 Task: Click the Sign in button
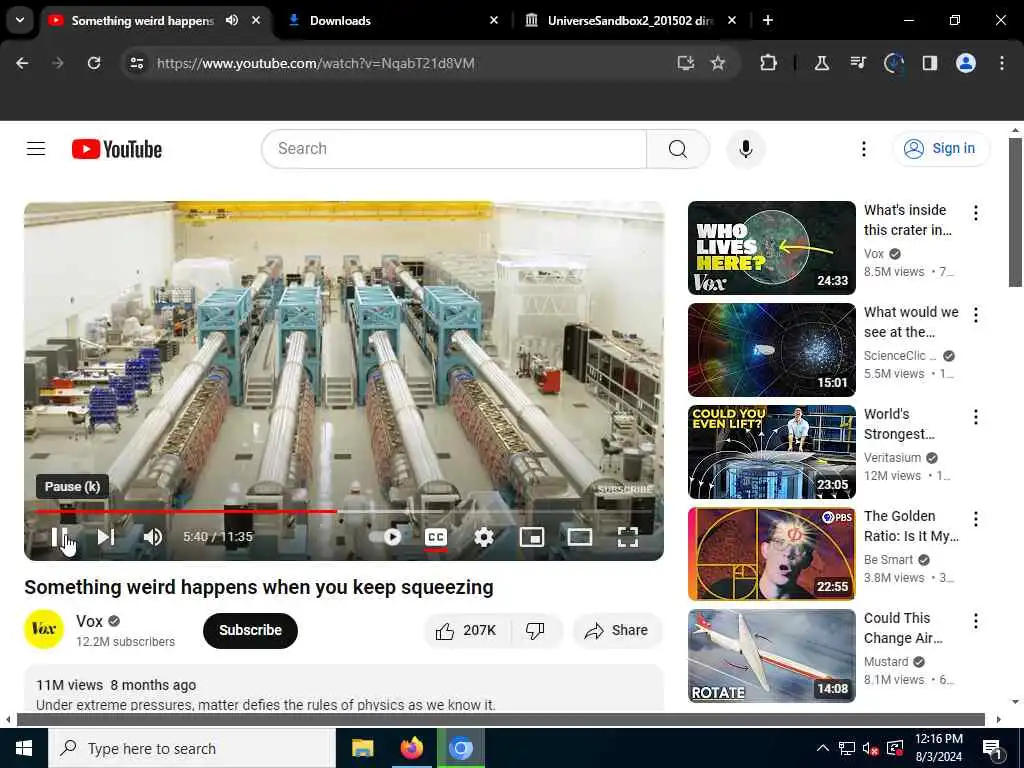(941, 149)
